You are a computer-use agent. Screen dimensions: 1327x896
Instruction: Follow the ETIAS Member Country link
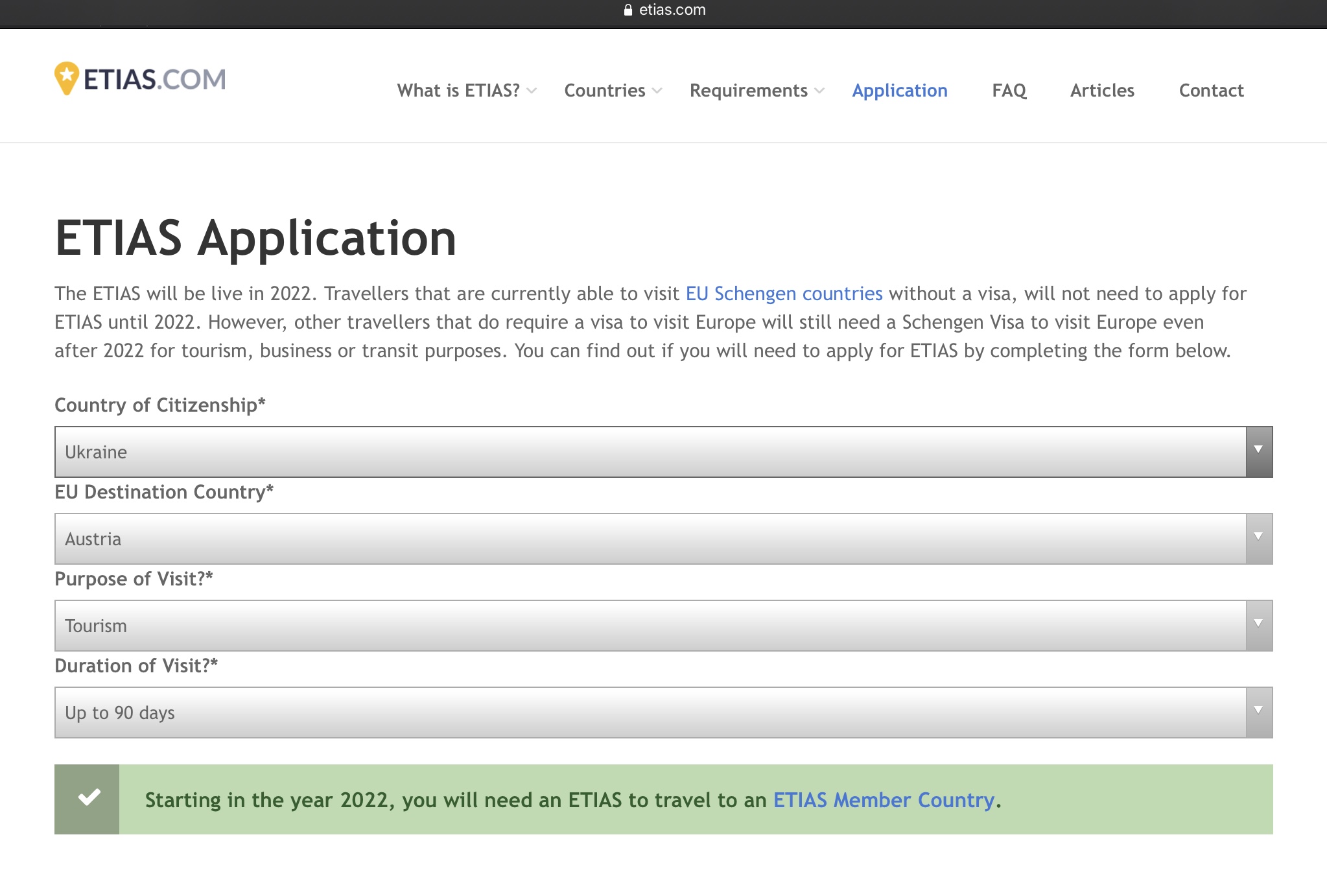coord(884,800)
